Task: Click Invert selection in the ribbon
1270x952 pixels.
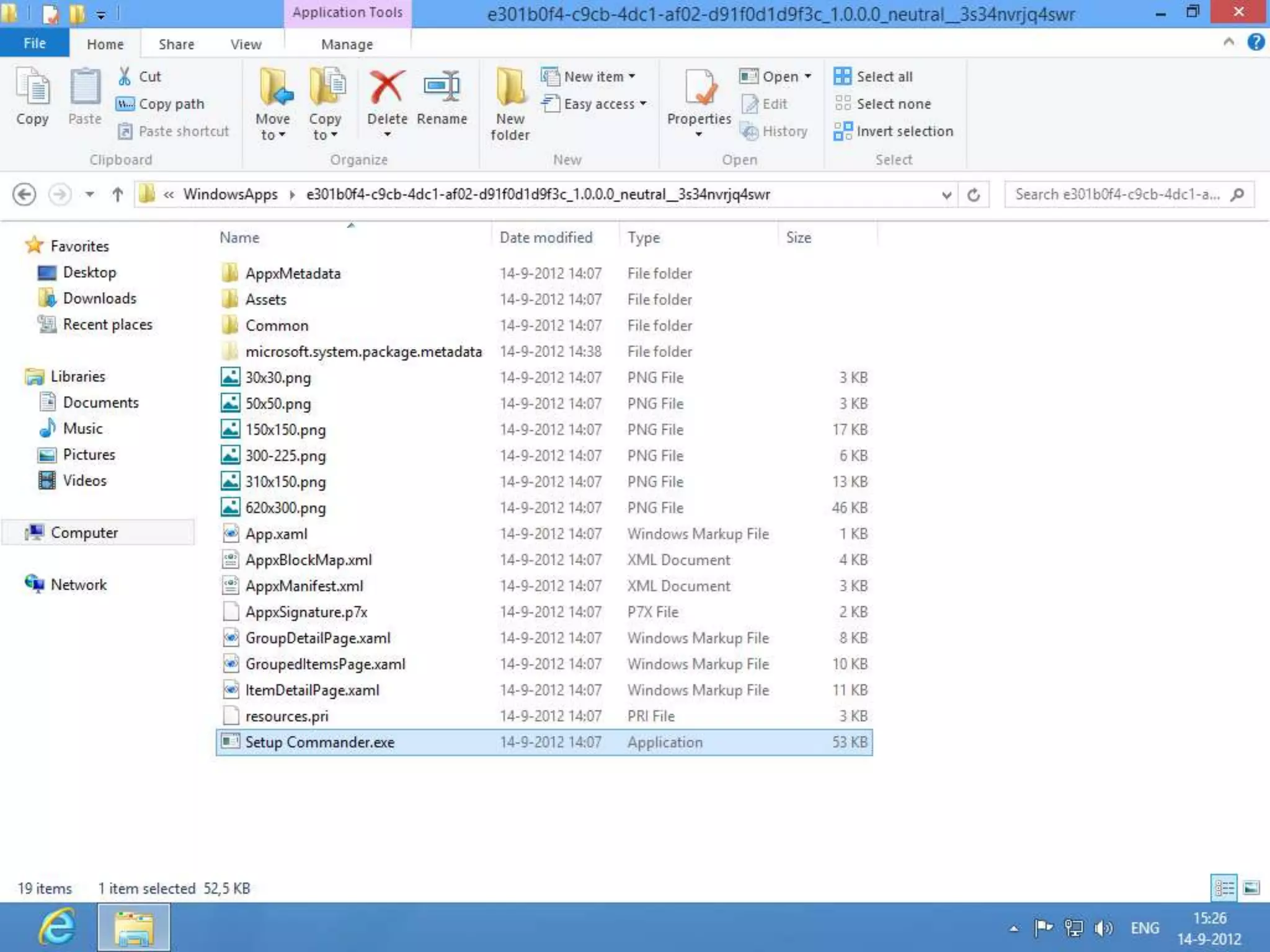Action: click(893, 131)
